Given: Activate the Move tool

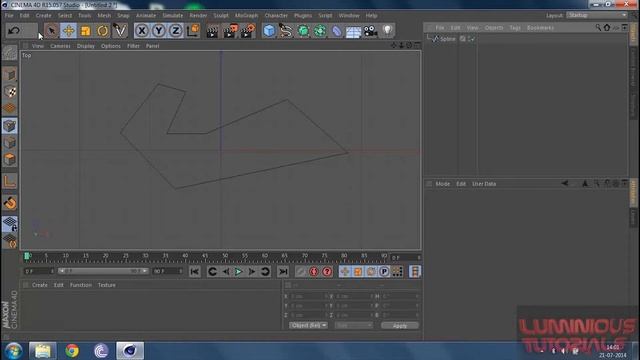Looking at the screenshot, I should coord(69,31).
